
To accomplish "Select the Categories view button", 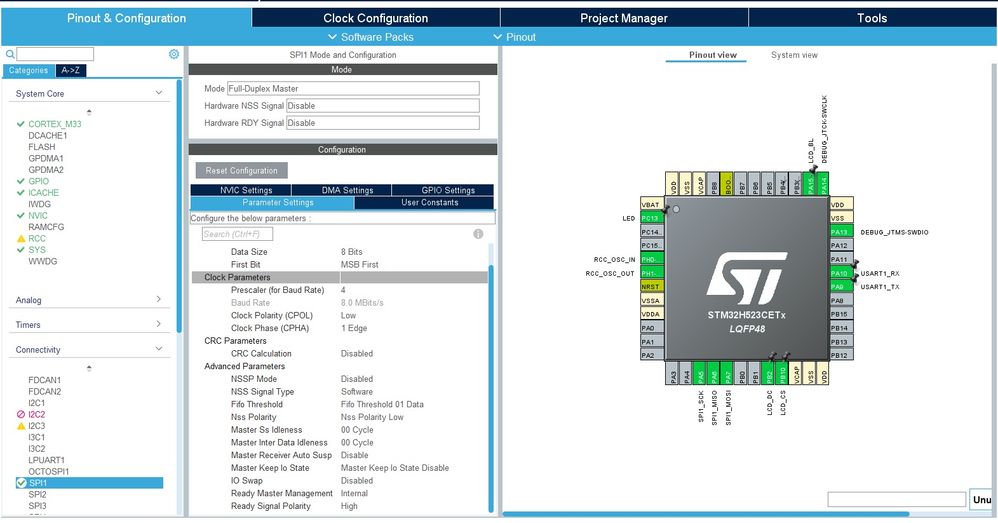I will click(29, 71).
